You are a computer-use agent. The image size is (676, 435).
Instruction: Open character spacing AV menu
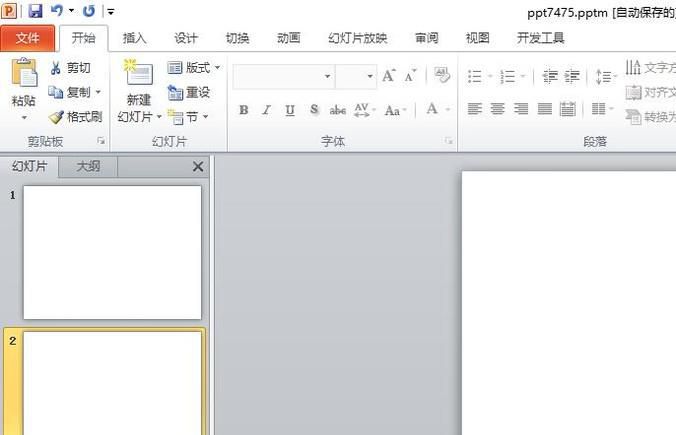(x=364, y=110)
